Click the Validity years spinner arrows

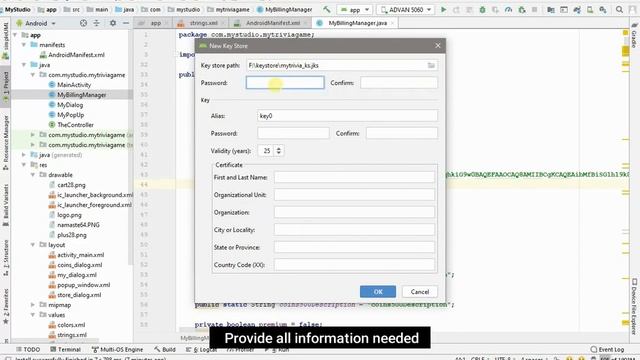[279, 151]
